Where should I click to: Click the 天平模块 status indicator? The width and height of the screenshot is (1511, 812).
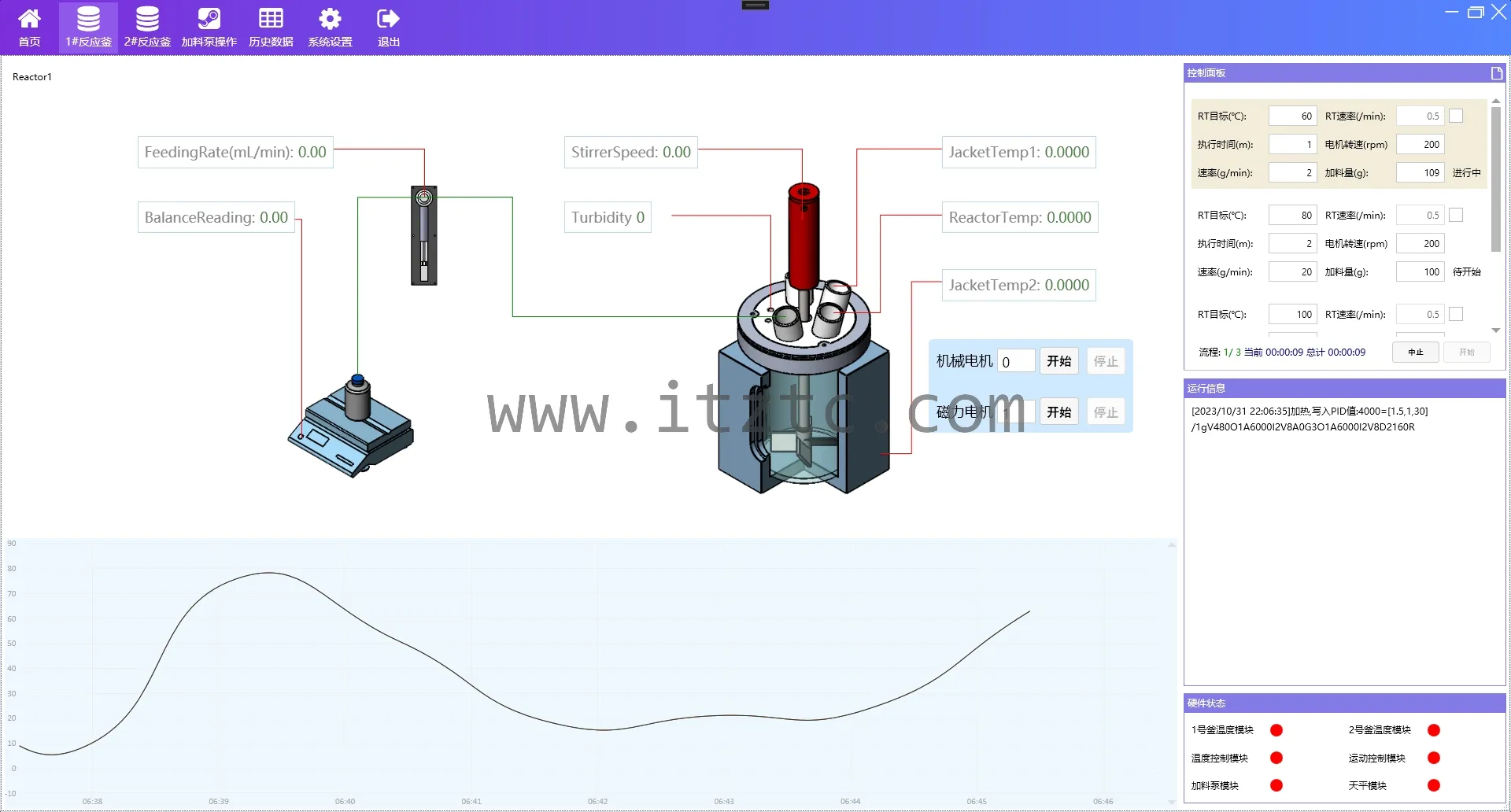[x=1435, y=785]
